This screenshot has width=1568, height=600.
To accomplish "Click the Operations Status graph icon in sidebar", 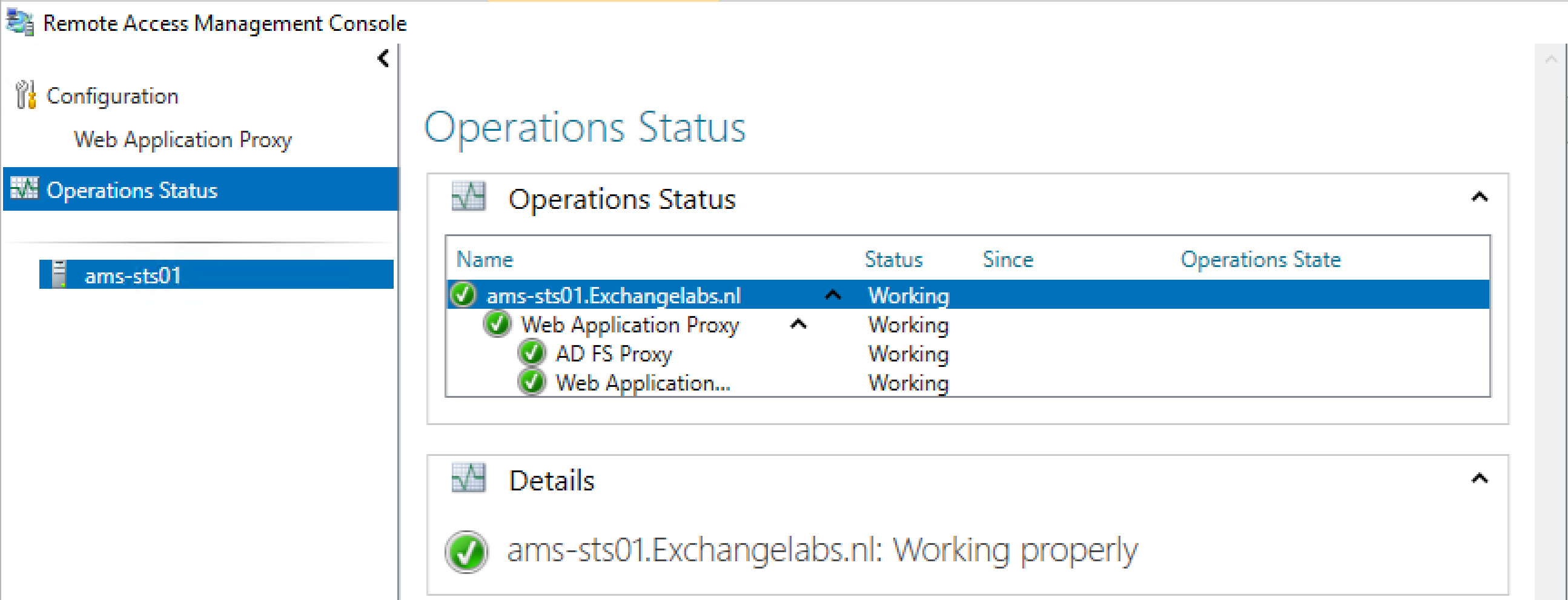I will [x=24, y=190].
